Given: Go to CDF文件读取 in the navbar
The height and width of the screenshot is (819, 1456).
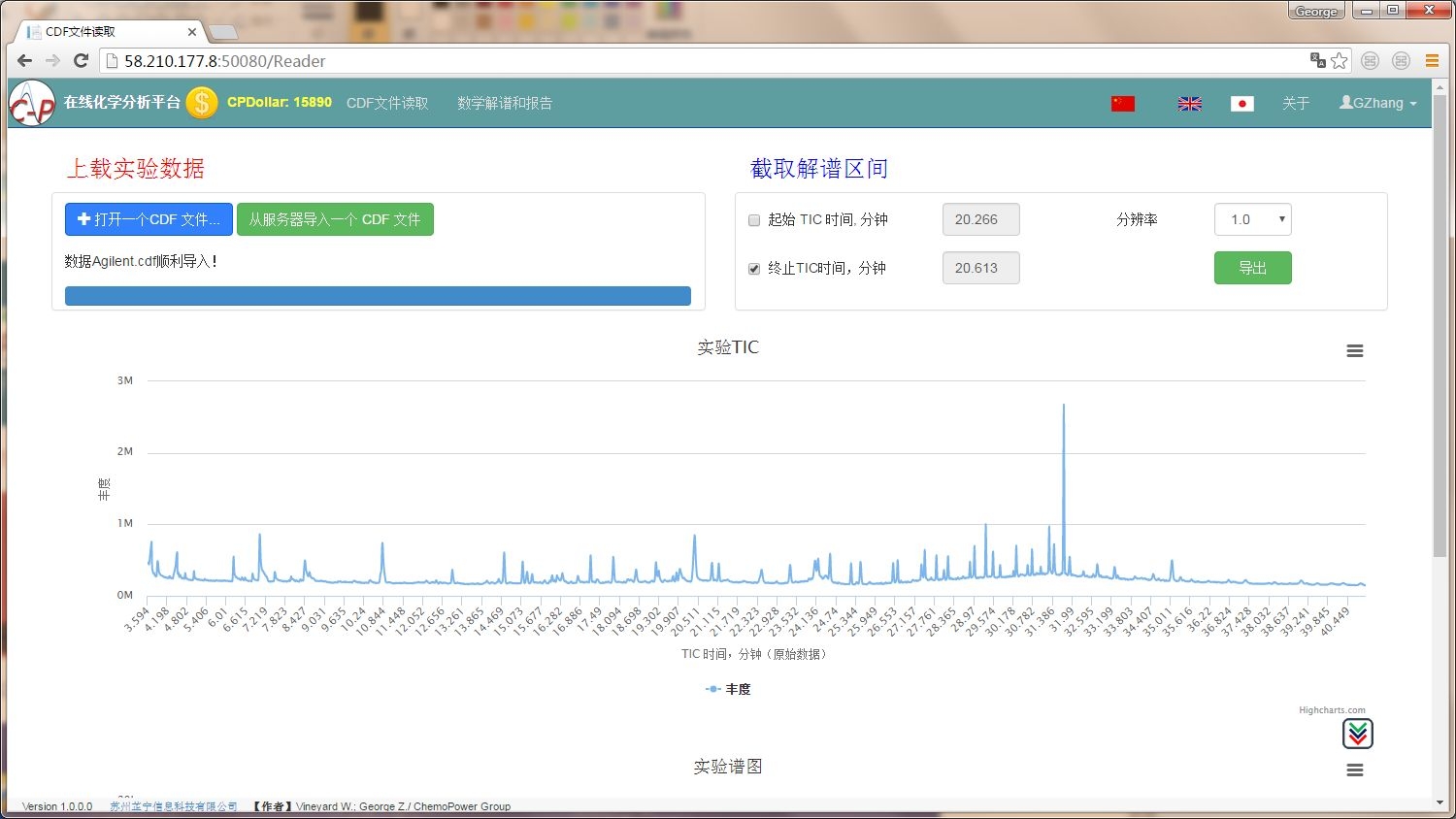Looking at the screenshot, I should (387, 103).
